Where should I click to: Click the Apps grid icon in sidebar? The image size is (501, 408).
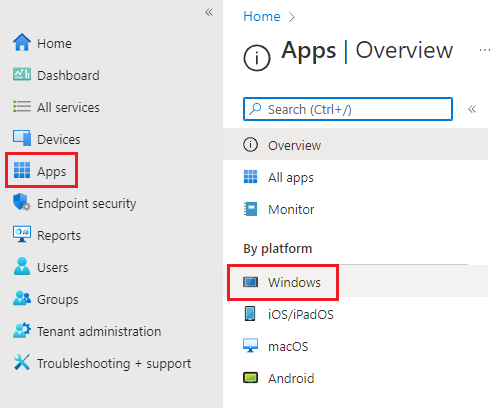tap(22, 170)
